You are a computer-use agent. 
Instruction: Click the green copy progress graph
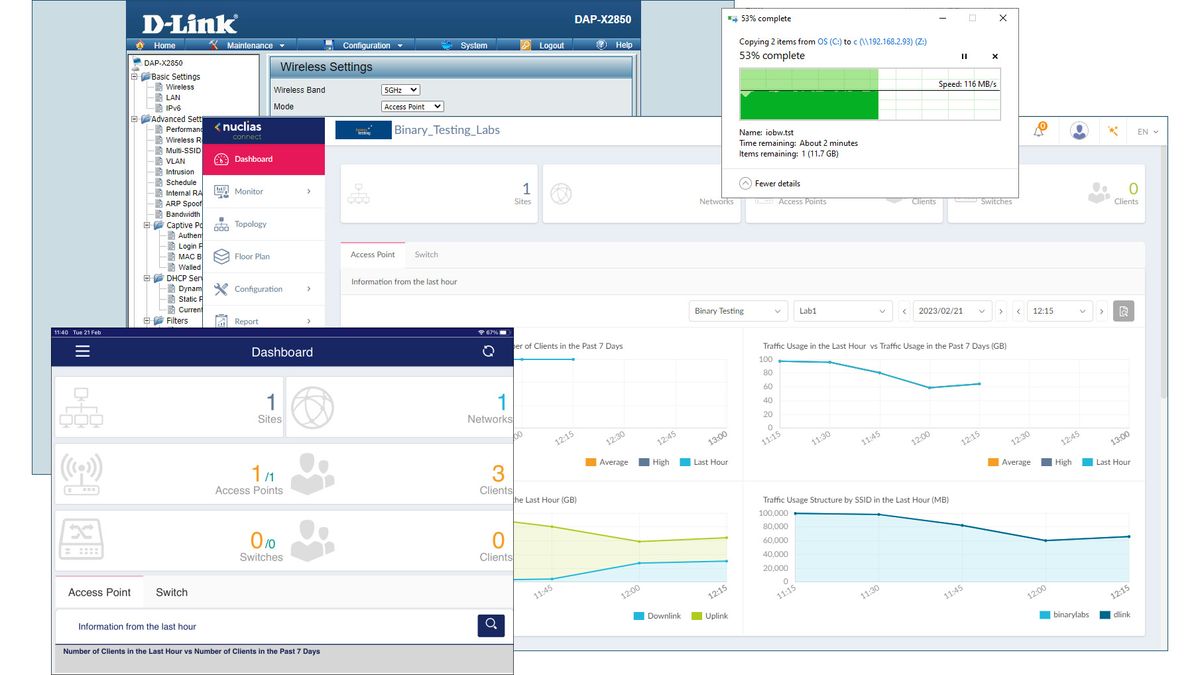coord(869,93)
